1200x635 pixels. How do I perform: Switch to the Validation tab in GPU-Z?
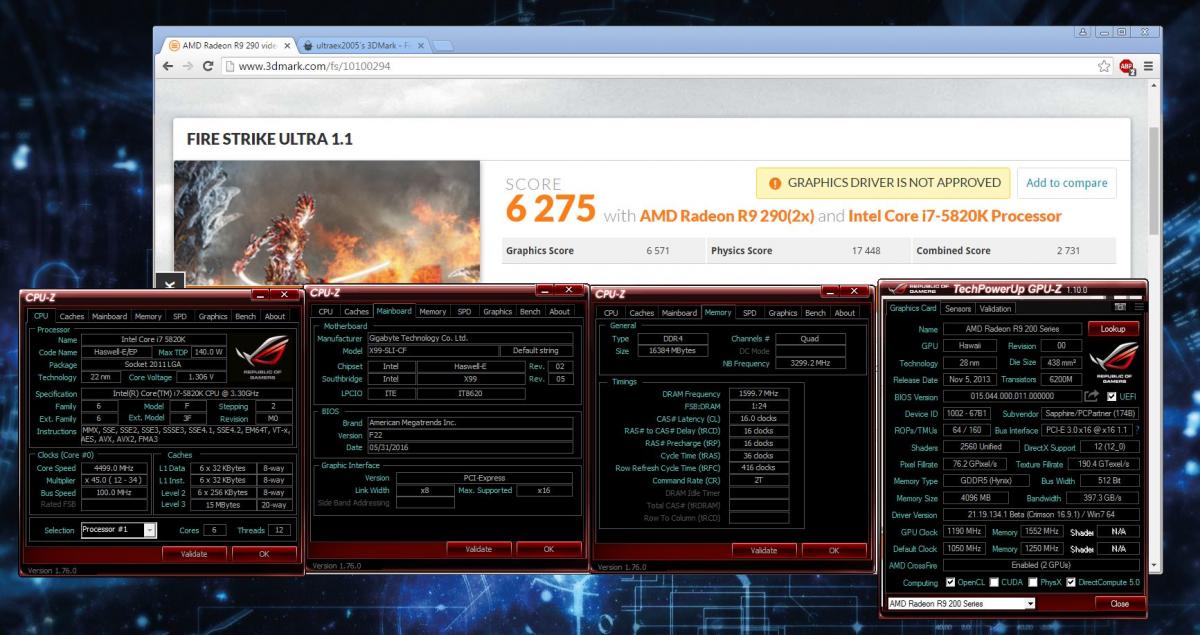(995, 308)
